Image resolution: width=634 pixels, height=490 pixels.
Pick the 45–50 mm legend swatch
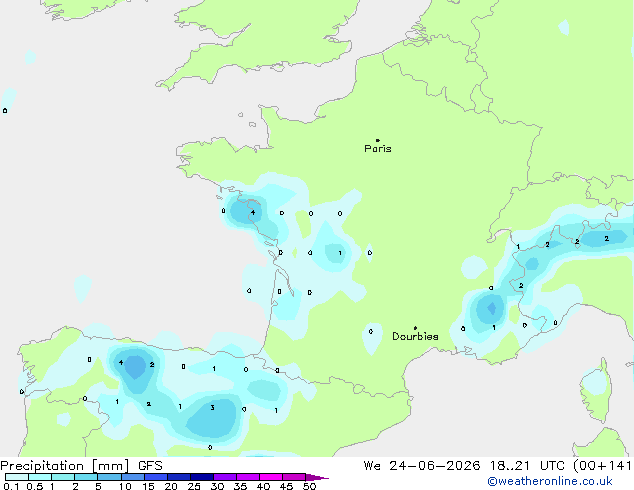tap(294, 477)
